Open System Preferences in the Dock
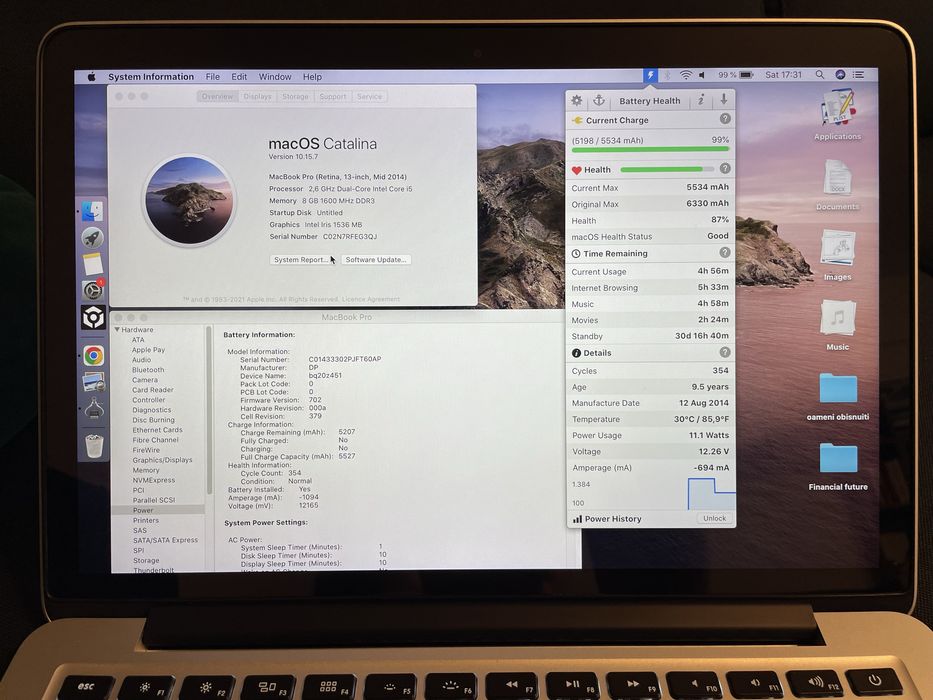This screenshot has width=933, height=700. point(93,290)
